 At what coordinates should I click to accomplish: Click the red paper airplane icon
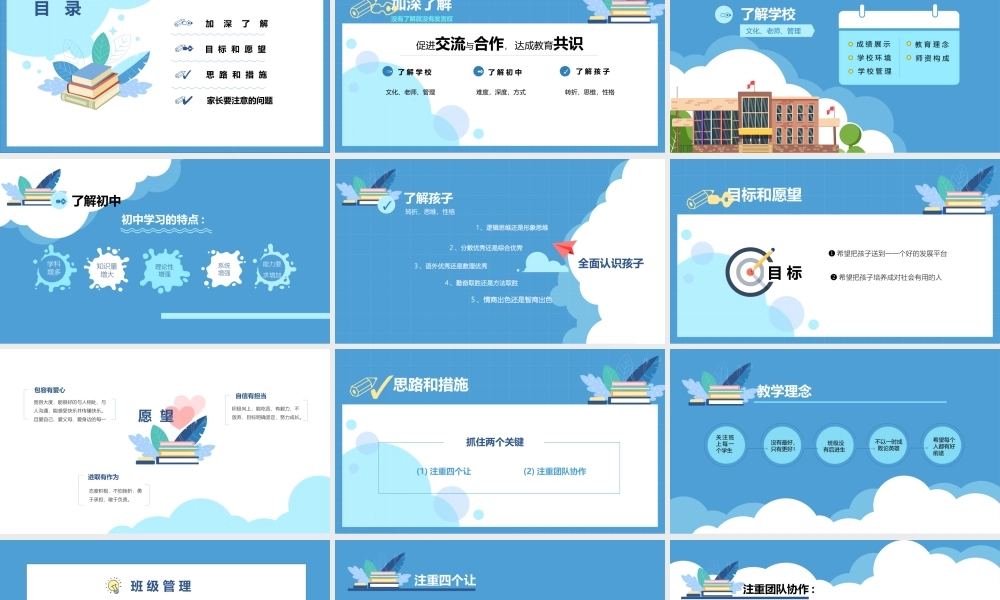pyautogui.click(x=565, y=247)
